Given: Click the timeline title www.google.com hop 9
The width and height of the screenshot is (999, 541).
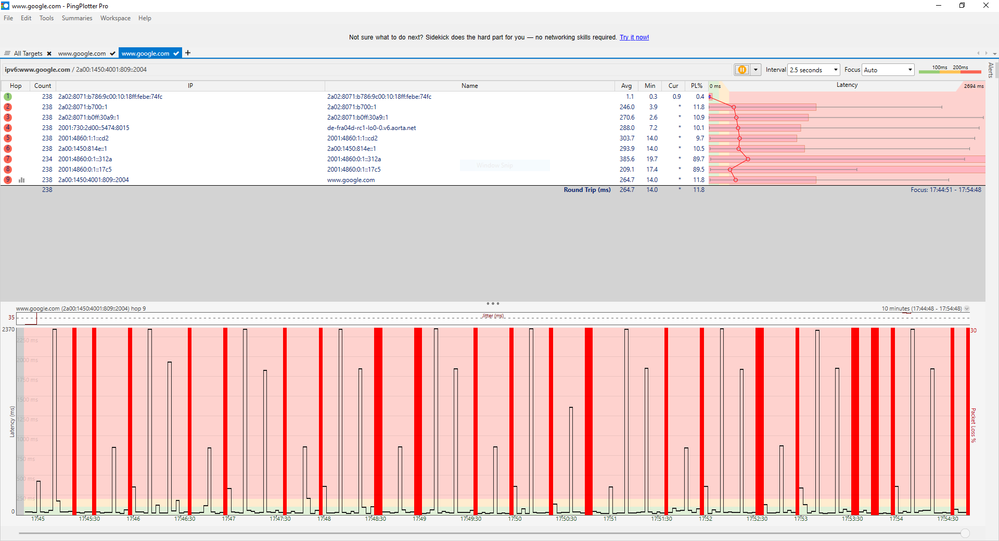Looking at the screenshot, I should (x=81, y=308).
